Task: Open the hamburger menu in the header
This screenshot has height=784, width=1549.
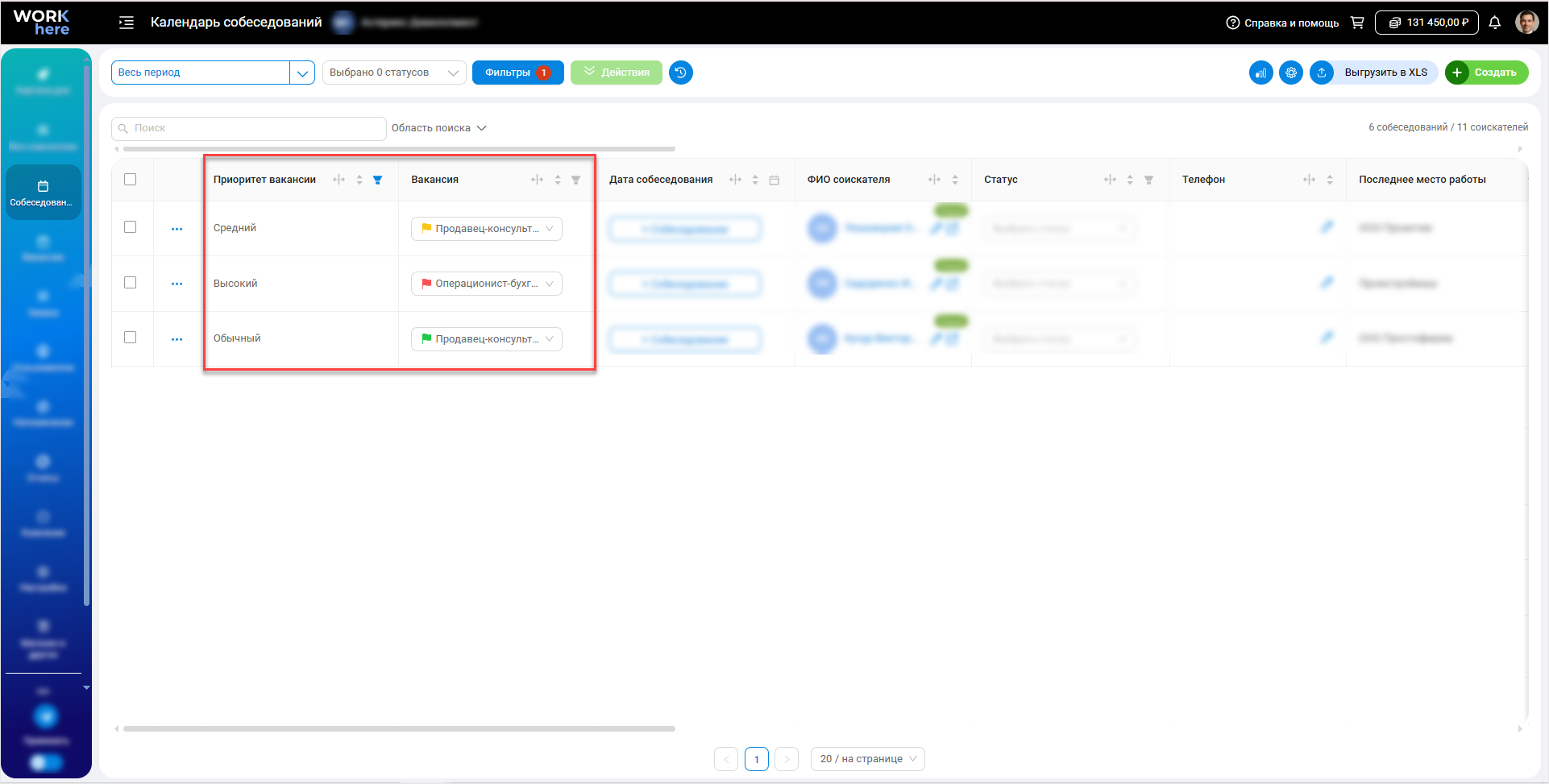Action: point(127,23)
